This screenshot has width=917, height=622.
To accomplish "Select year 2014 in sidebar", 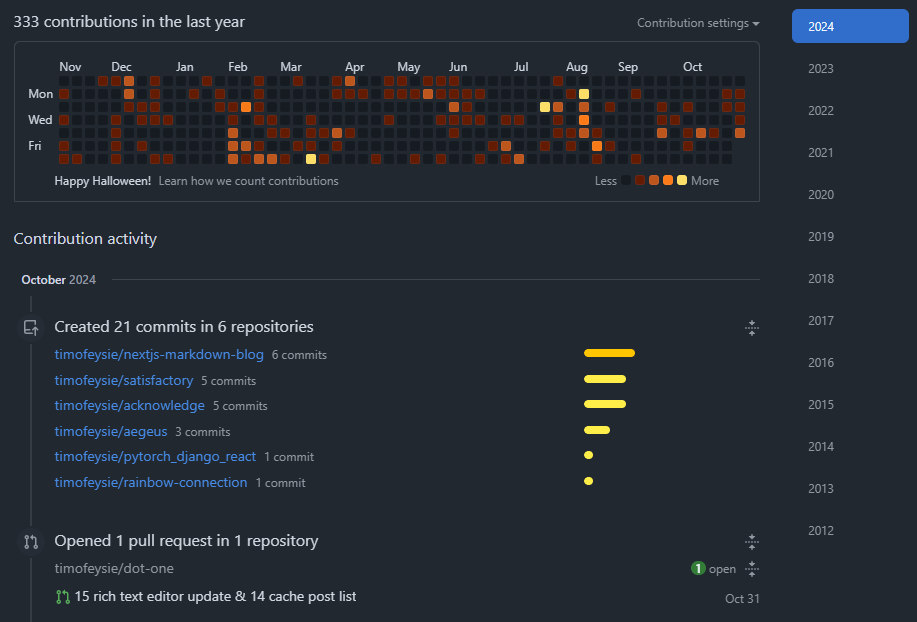I will (821, 447).
